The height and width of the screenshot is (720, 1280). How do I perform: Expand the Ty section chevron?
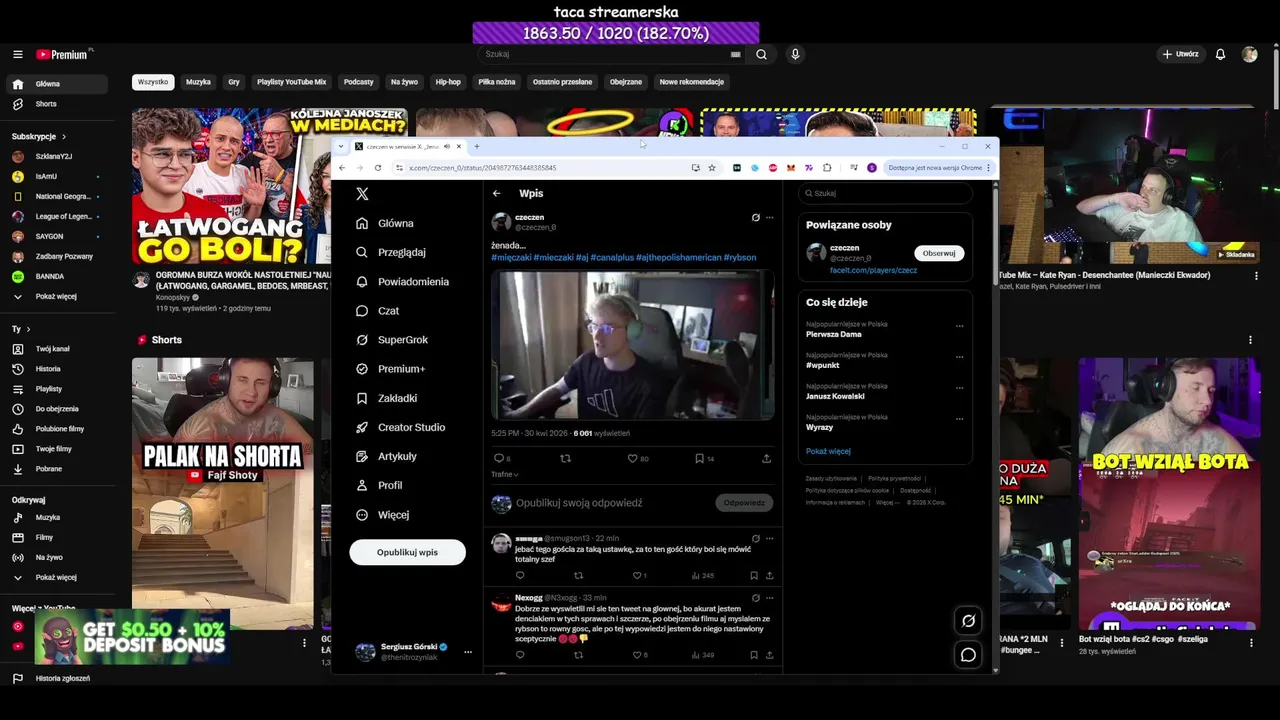[x=28, y=329]
